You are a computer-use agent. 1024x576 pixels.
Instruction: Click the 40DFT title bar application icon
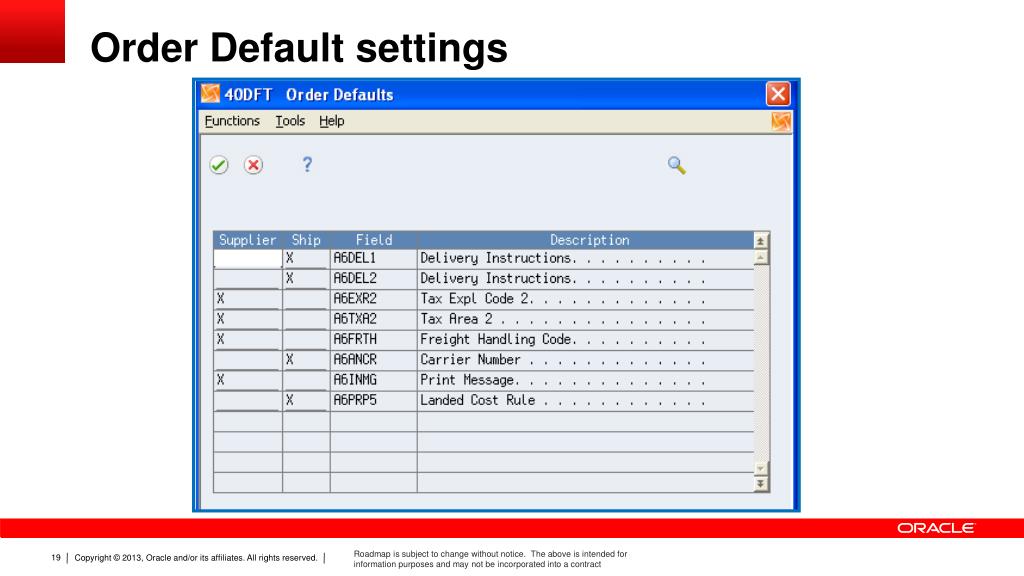coord(210,94)
